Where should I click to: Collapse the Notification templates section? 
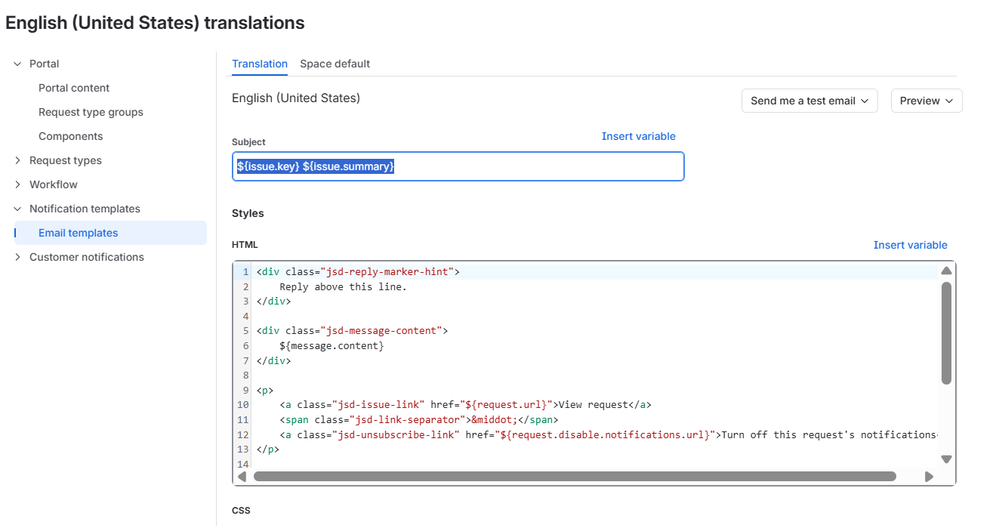[18, 209]
